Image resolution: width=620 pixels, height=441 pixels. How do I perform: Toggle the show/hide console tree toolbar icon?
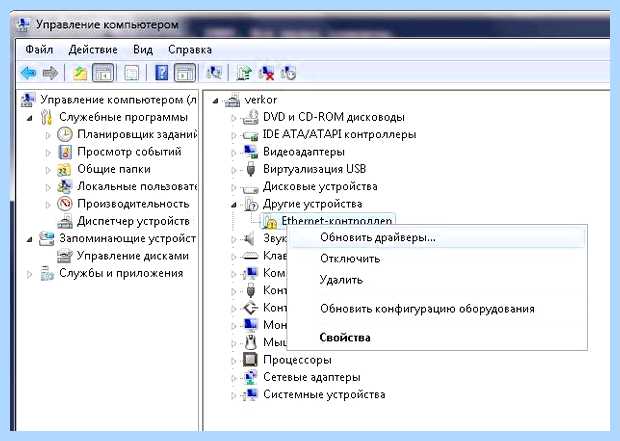103,73
